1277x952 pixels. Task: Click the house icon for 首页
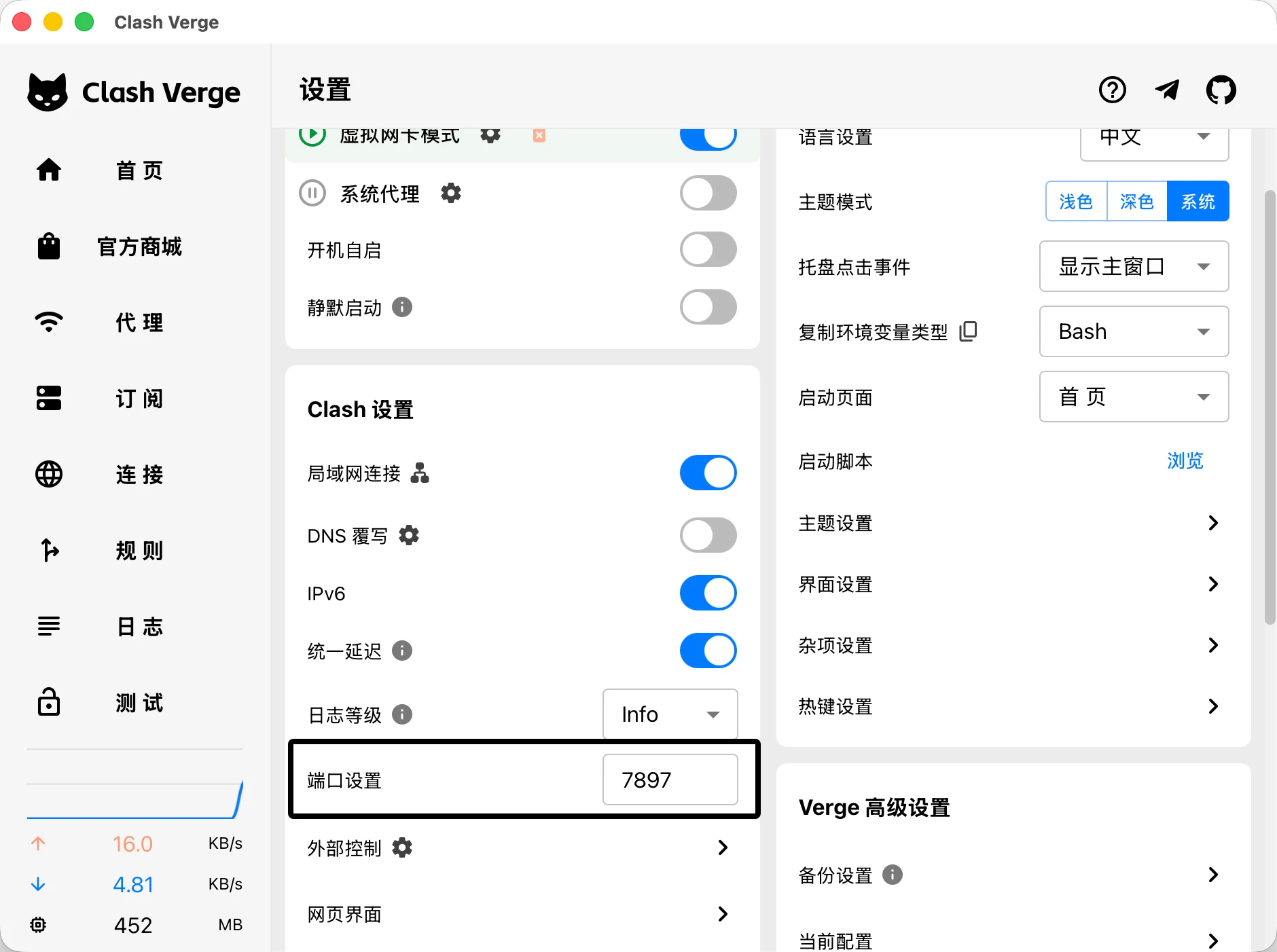tap(49, 170)
